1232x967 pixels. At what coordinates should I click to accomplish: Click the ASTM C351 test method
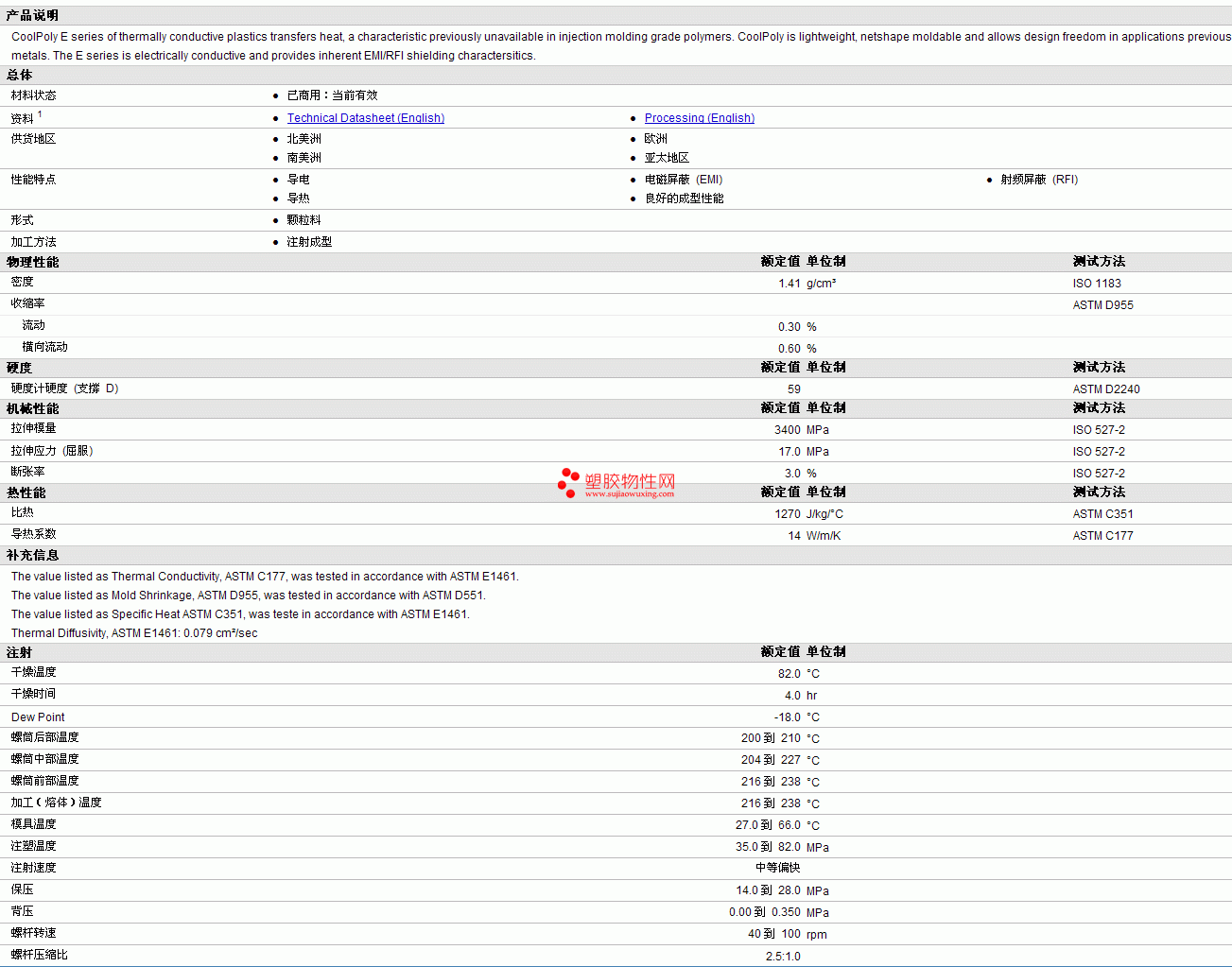(x=1102, y=514)
